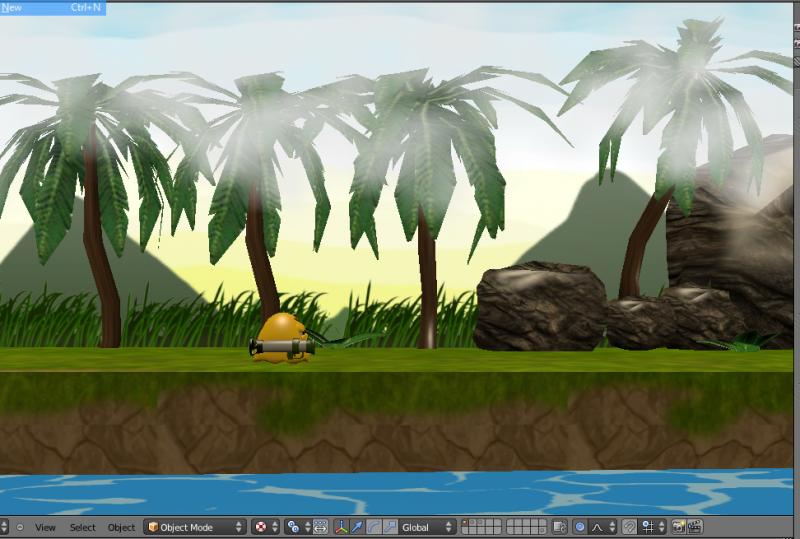
Task: Select layer 20 in second layer block
Action: coord(542,531)
